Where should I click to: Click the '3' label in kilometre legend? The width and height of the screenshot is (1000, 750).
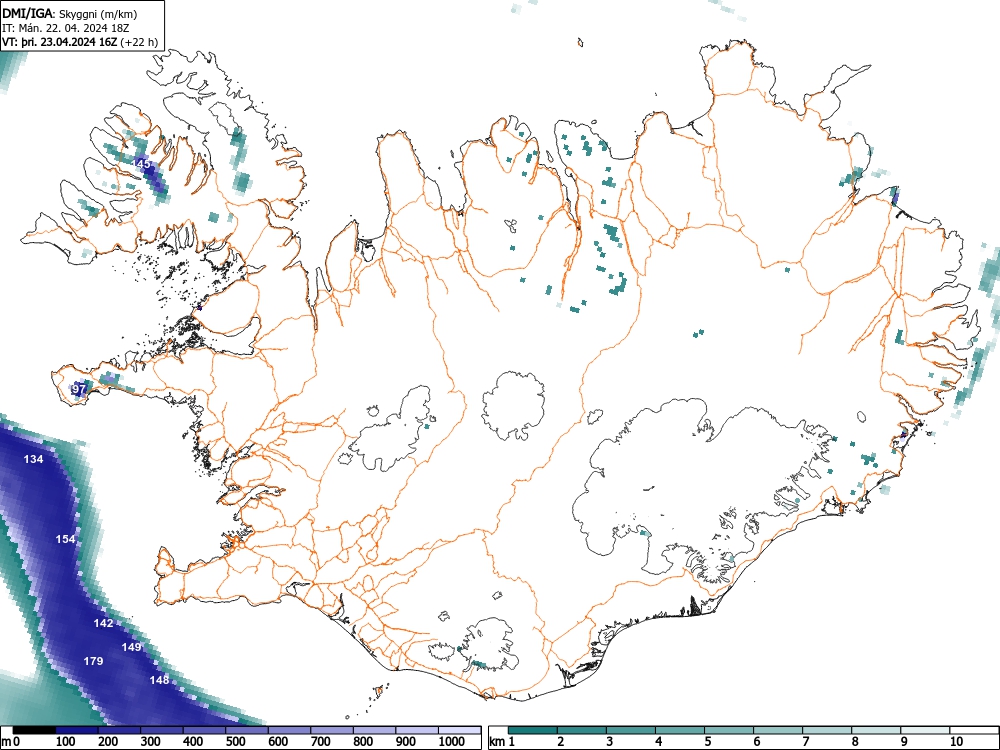(610, 742)
